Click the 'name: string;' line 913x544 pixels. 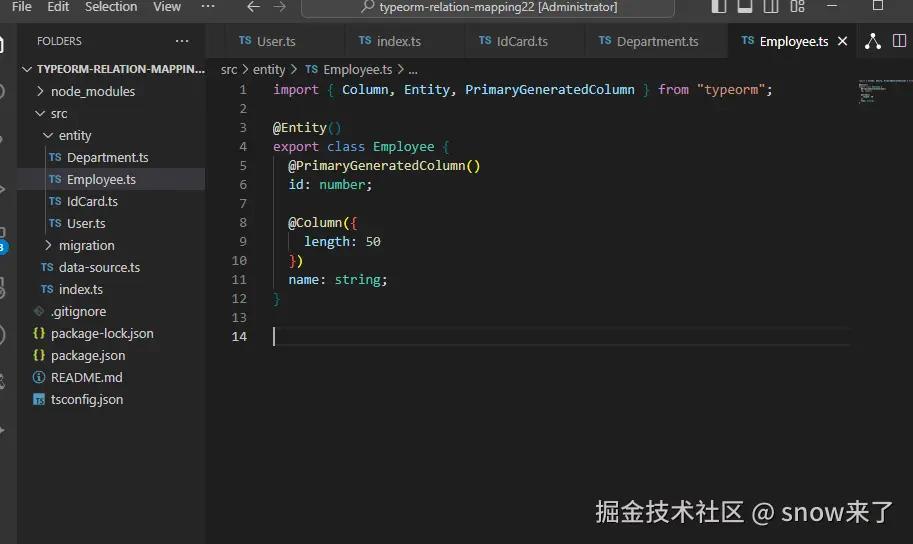(x=338, y=280)
